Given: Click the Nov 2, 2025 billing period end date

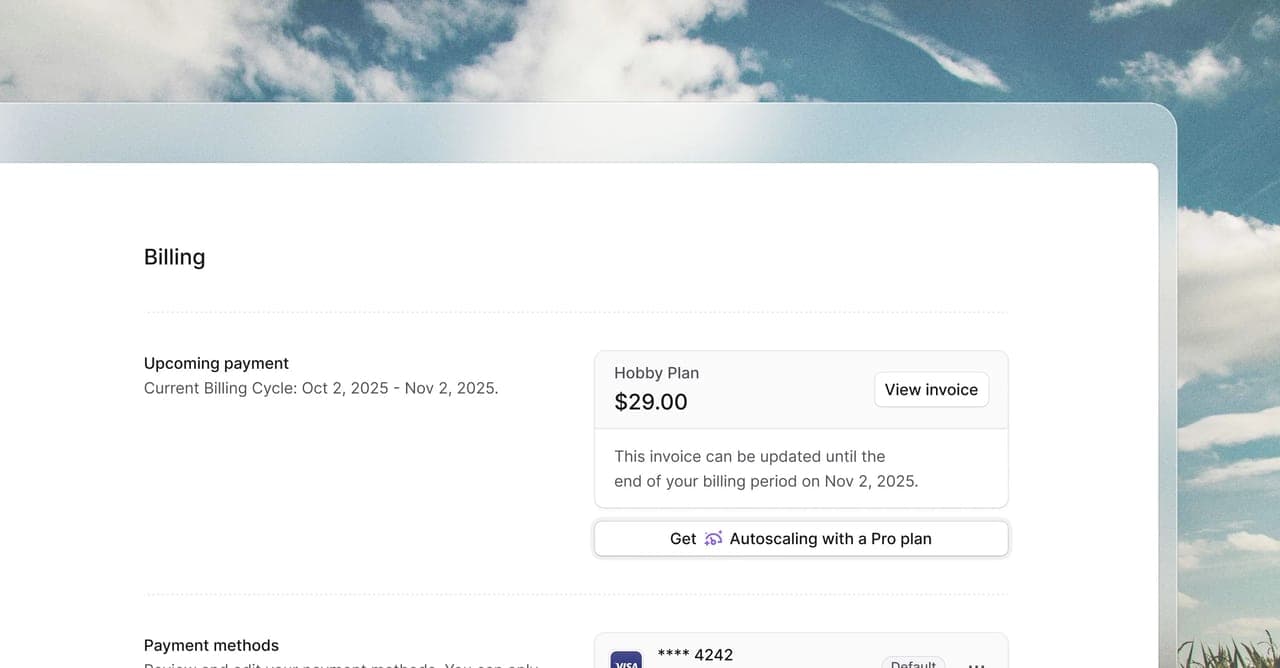Looking at the screenshot, I should (x=870, y=481).
